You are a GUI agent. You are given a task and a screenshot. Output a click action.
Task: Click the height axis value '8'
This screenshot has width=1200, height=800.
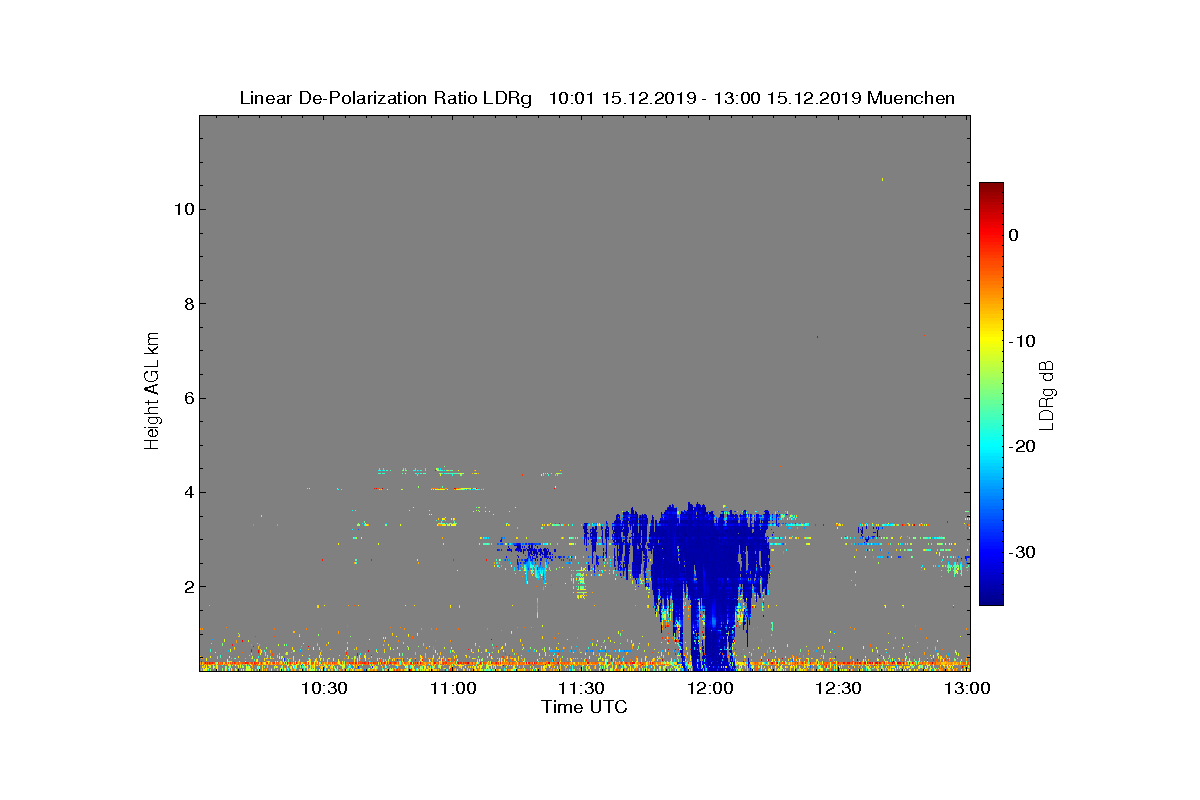pyautogui.click(x=187, y=304)
